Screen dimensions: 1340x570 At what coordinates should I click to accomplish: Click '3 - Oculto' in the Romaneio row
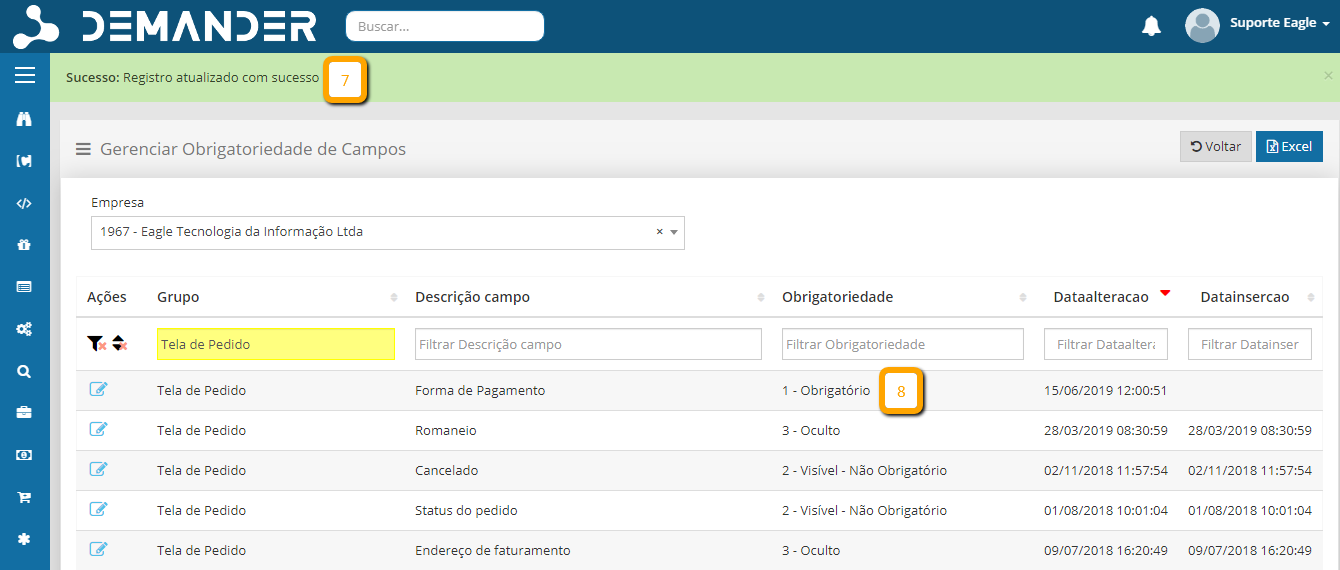811,431
